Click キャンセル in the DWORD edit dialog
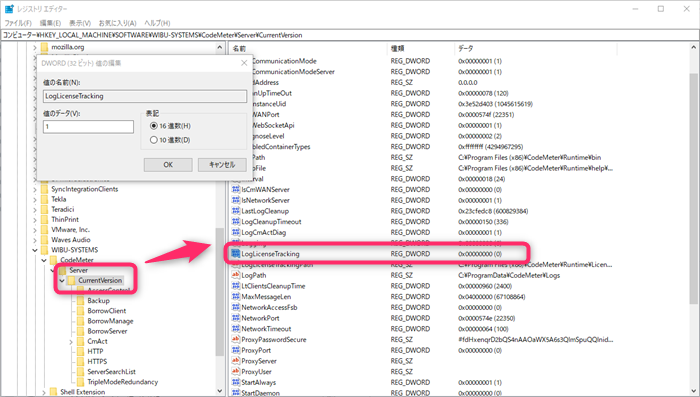The width and height of the screenshot is (700, 397). [222, 165]
